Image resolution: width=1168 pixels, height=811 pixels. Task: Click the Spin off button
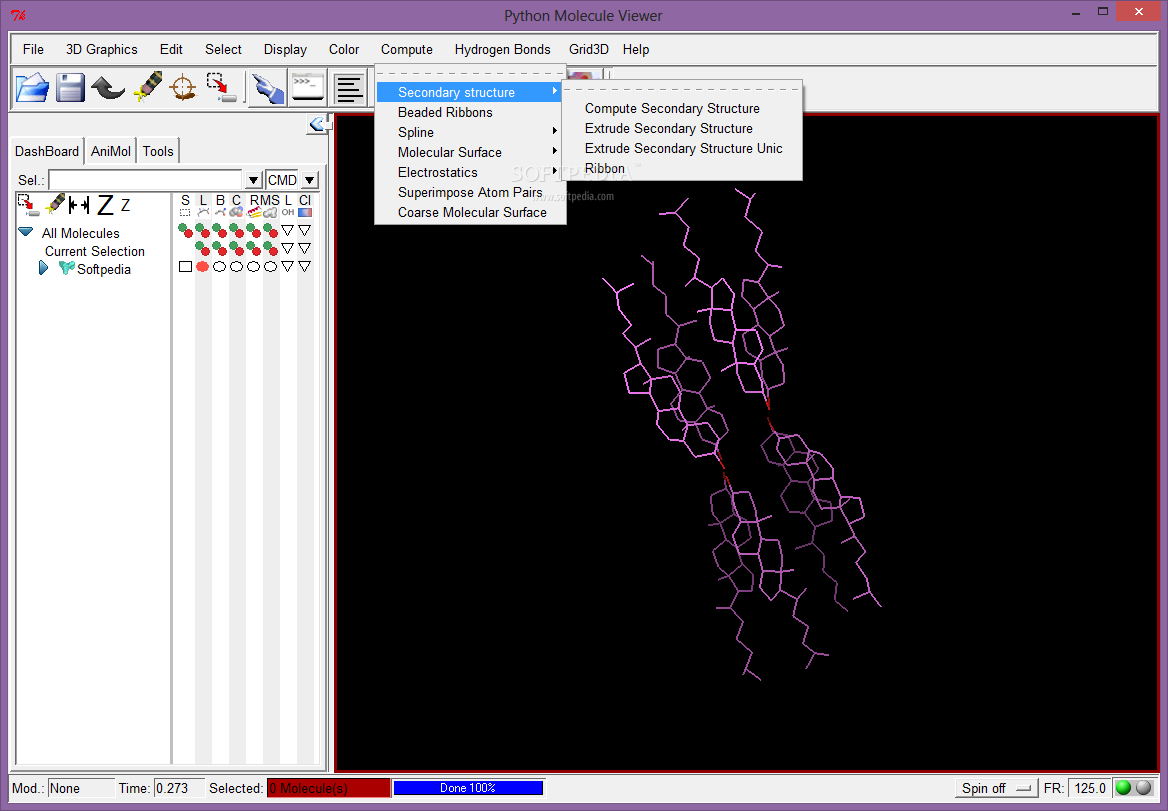996,788
